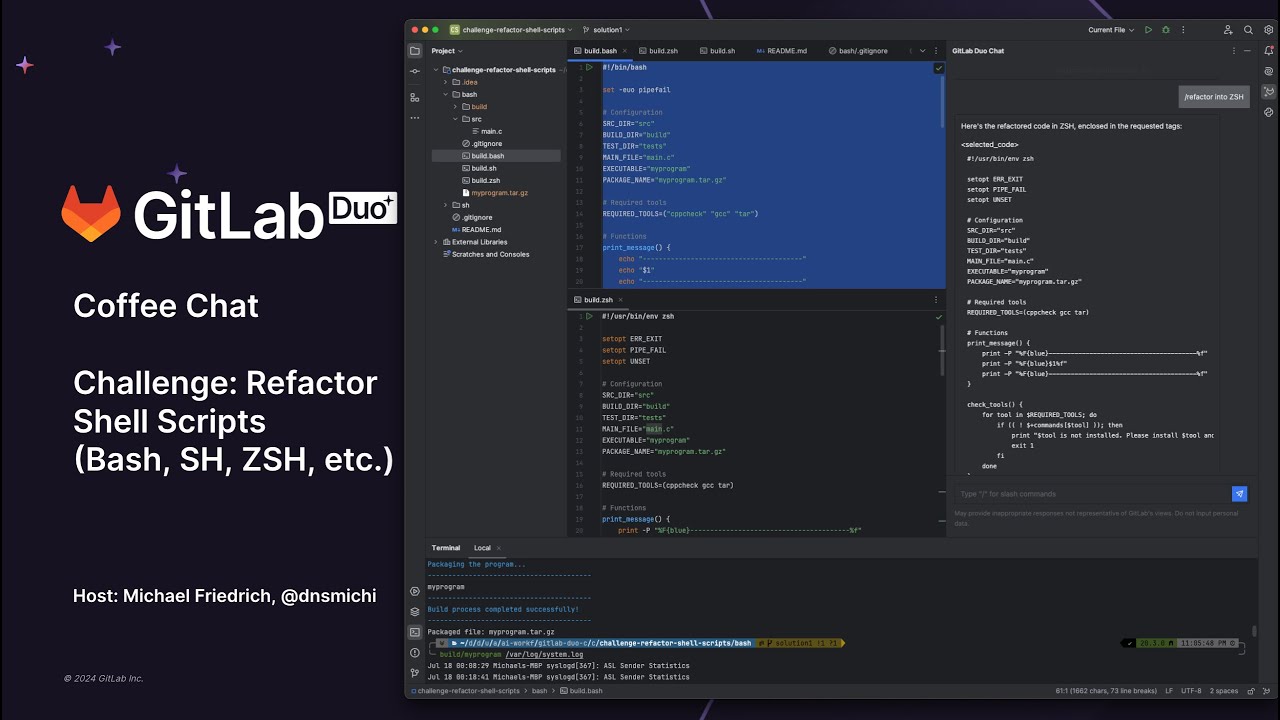Click the chat slash commands input field
The image size is (1280, 720).
click(x=1093, y=494)
